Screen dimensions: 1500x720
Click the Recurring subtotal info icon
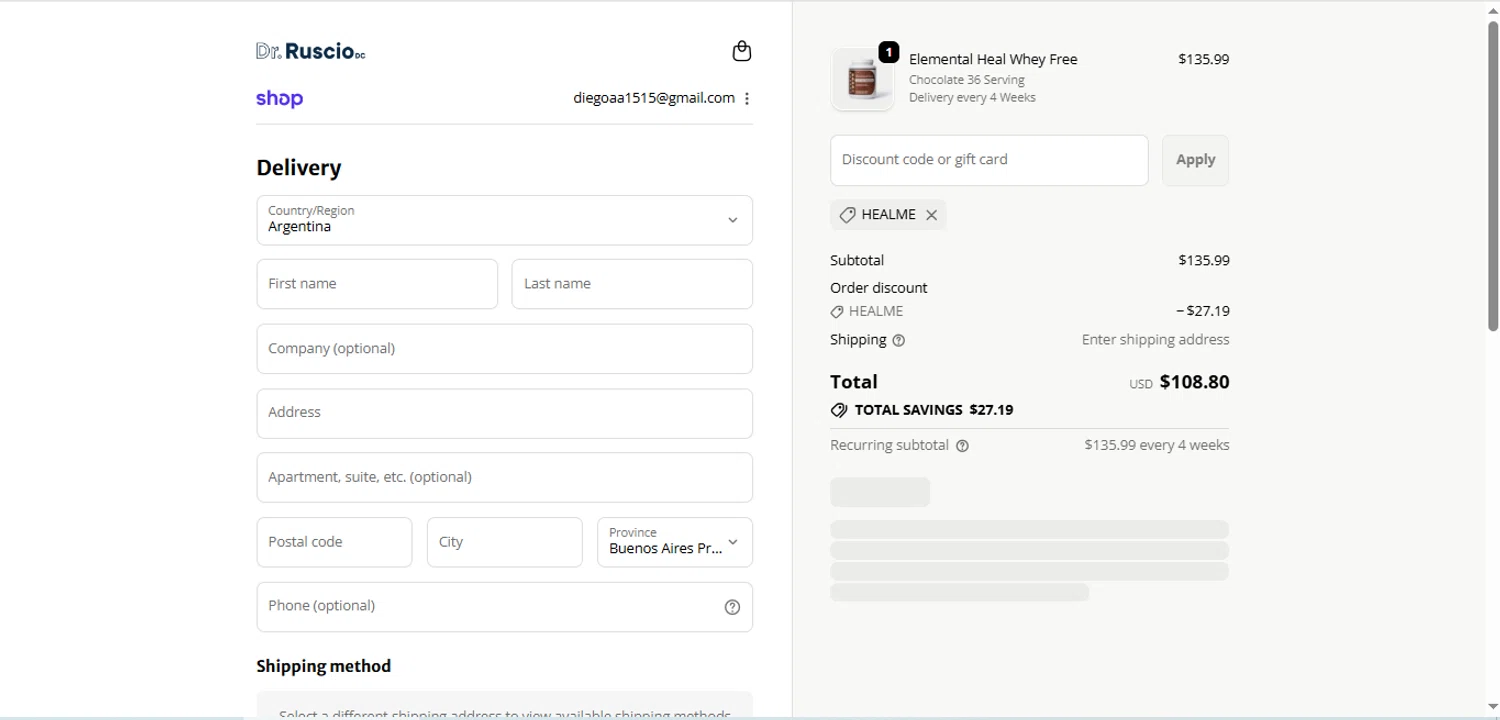962,446
